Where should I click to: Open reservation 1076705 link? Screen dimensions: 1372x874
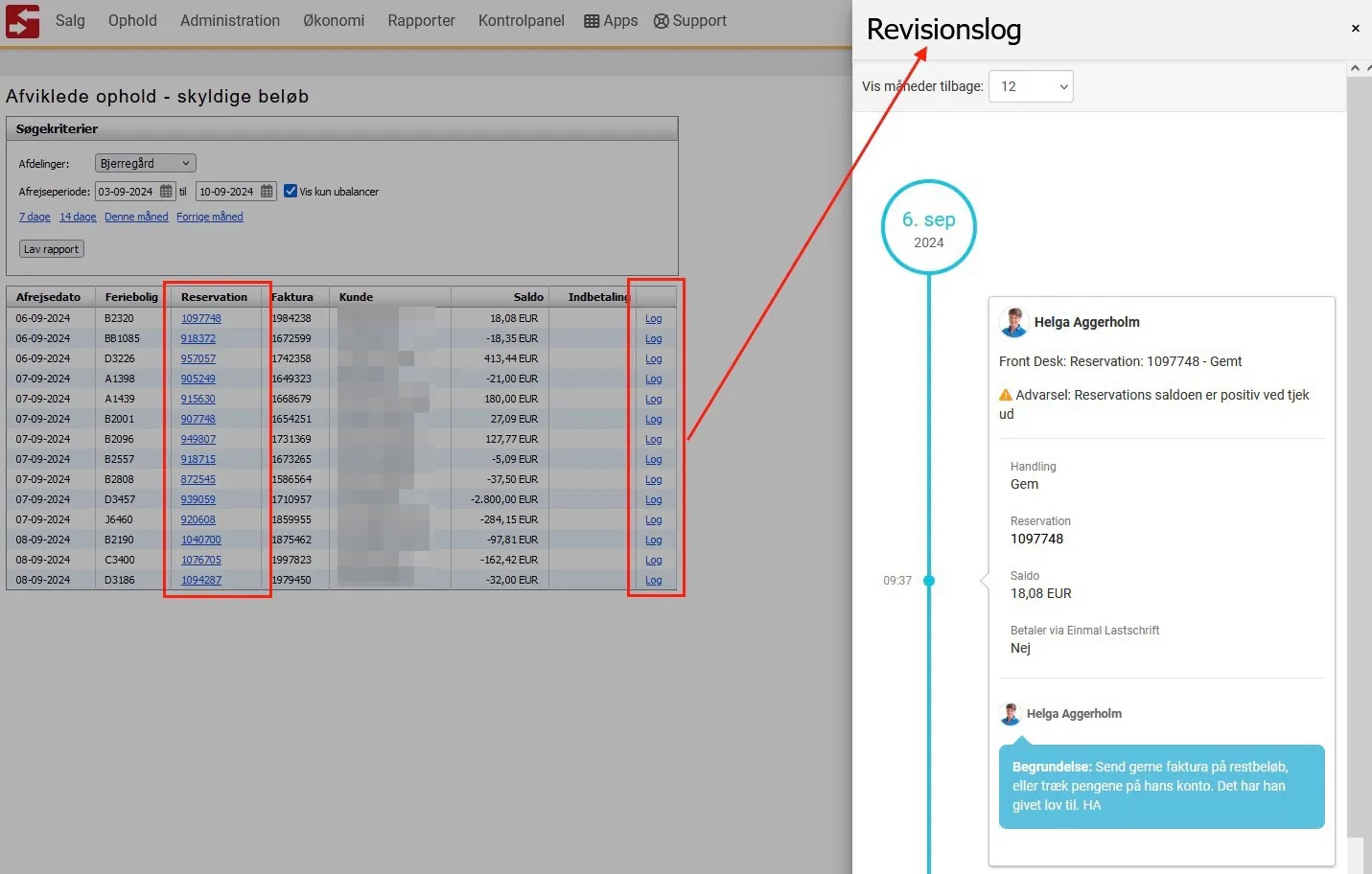pyautogui.click(x=201, y=561)
